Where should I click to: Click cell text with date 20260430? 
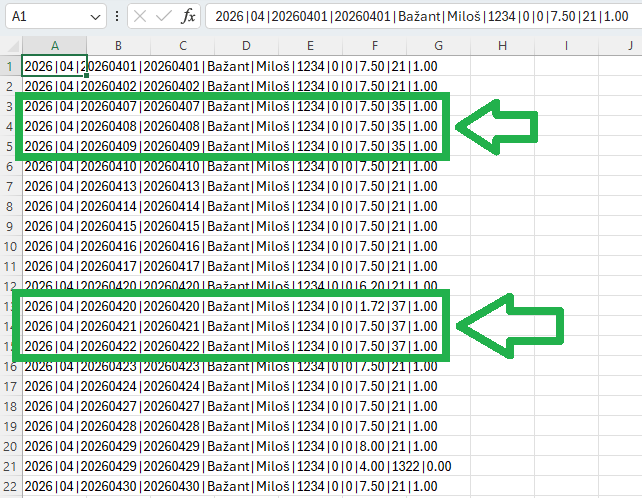(231, 487)
